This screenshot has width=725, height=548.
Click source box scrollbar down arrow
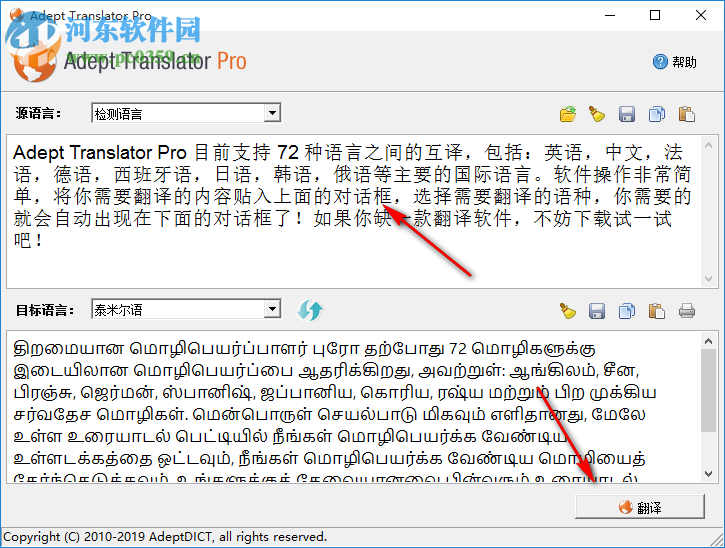(708, 278)
